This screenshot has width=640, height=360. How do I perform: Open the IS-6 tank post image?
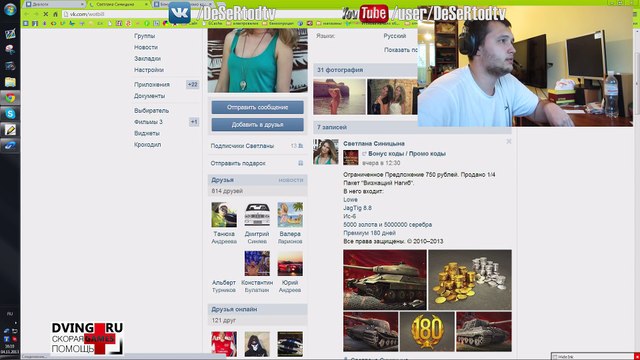tap(385, 280)
